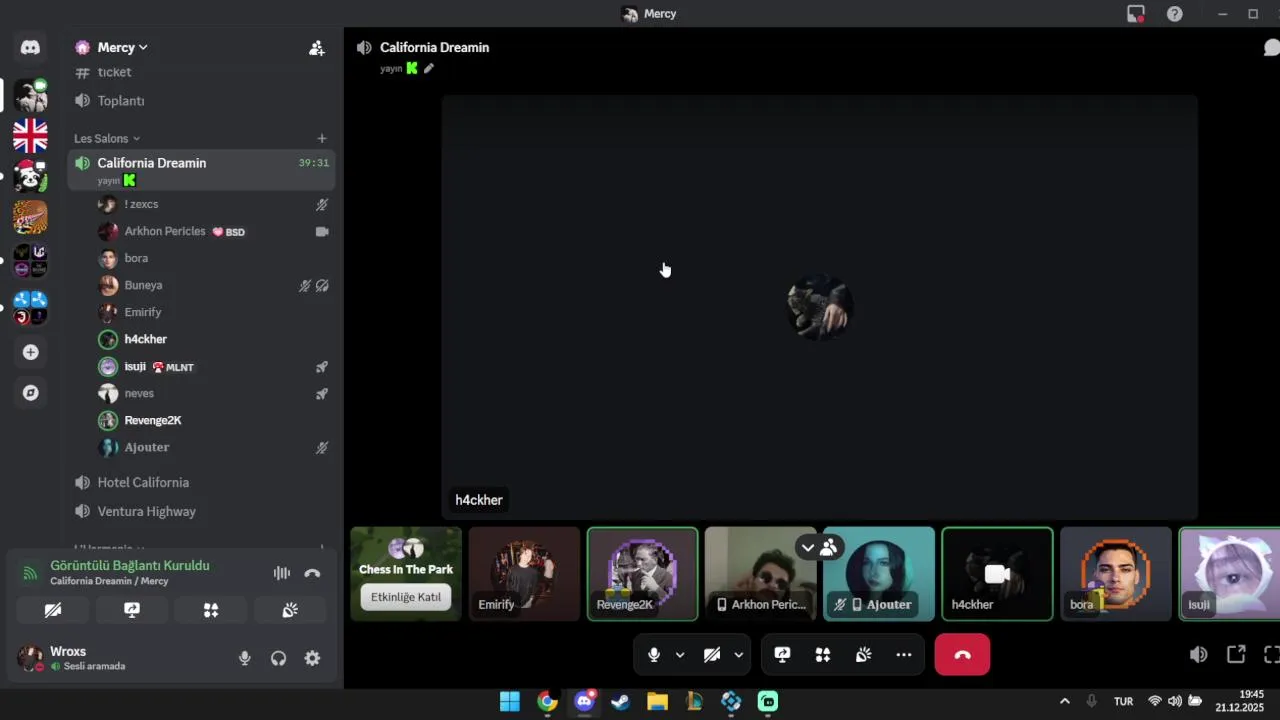The width and height of the screenshot is (1280, 720).
Task: Open File Explorer from the taskbar
Action: click(657, 702)
